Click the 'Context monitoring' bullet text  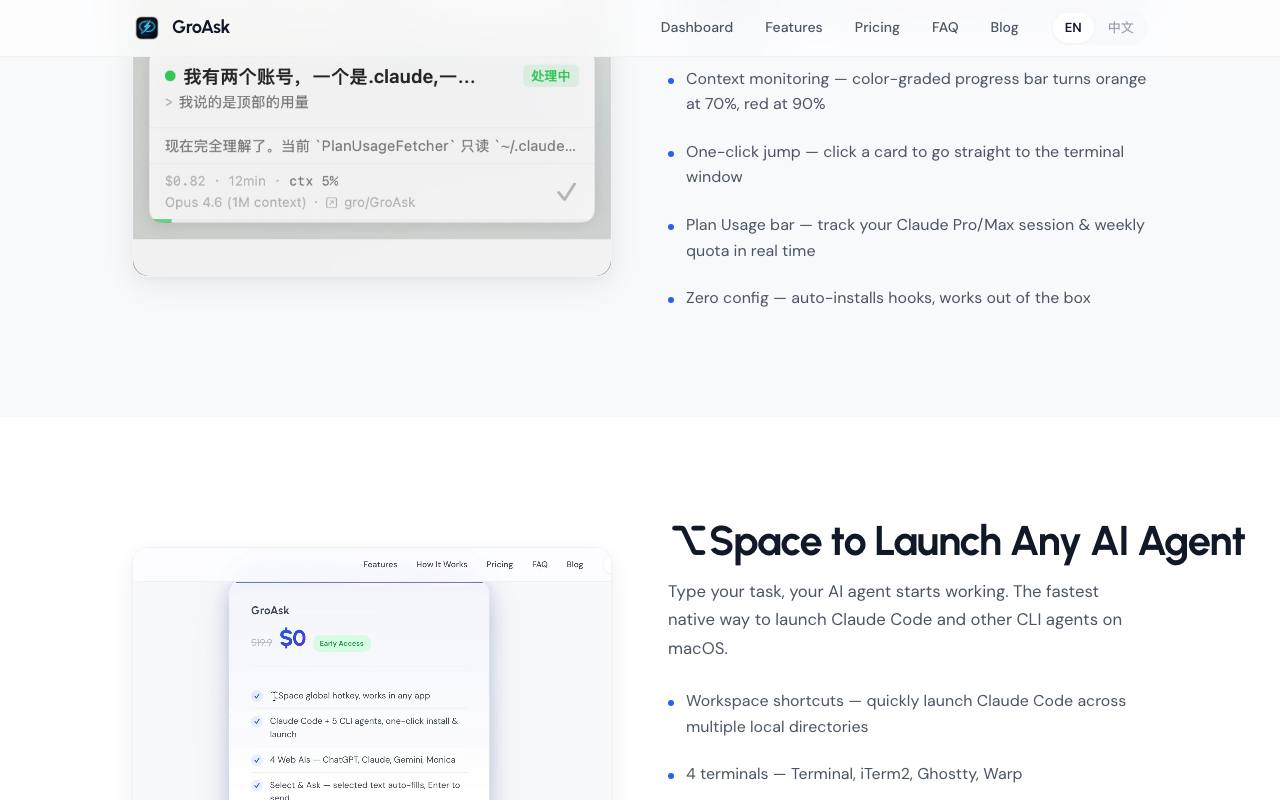pyautogui.click(x=916, y=91)
